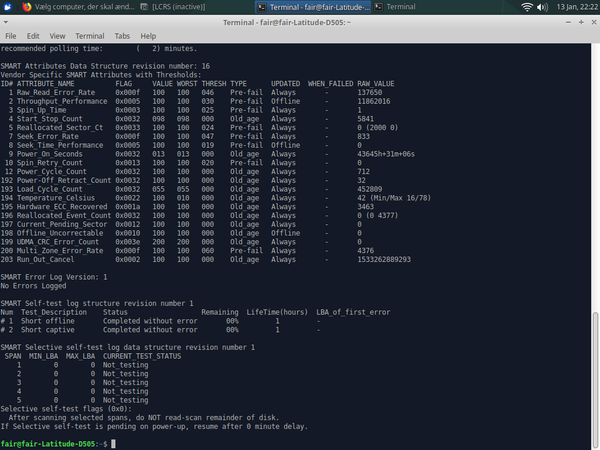Click the terminal window title bar
600x450 pixels.
300,21
